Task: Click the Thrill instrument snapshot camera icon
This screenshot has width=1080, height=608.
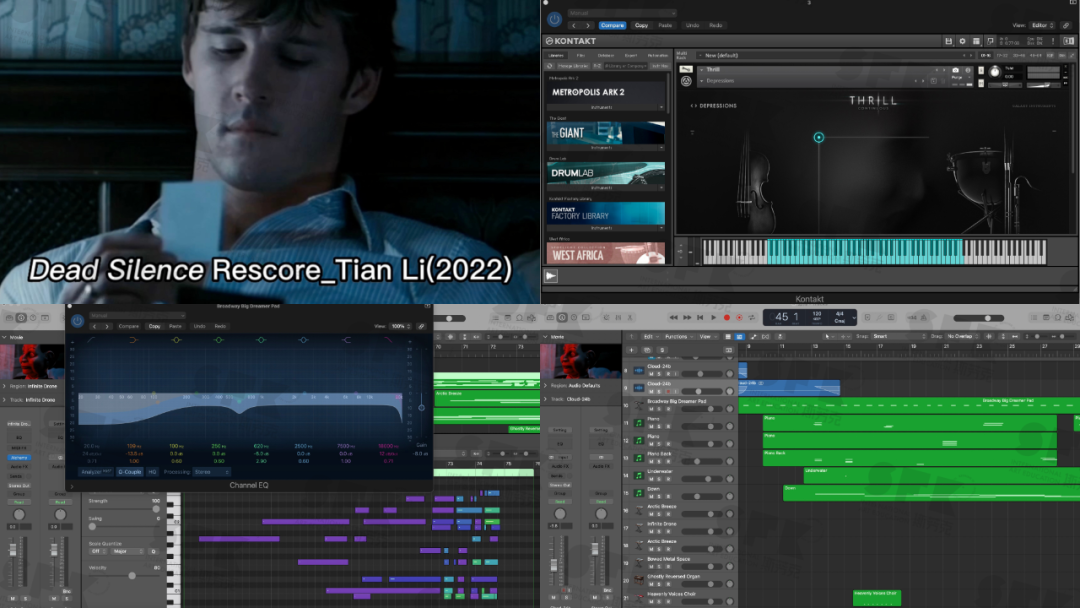Action: [955, 70]
